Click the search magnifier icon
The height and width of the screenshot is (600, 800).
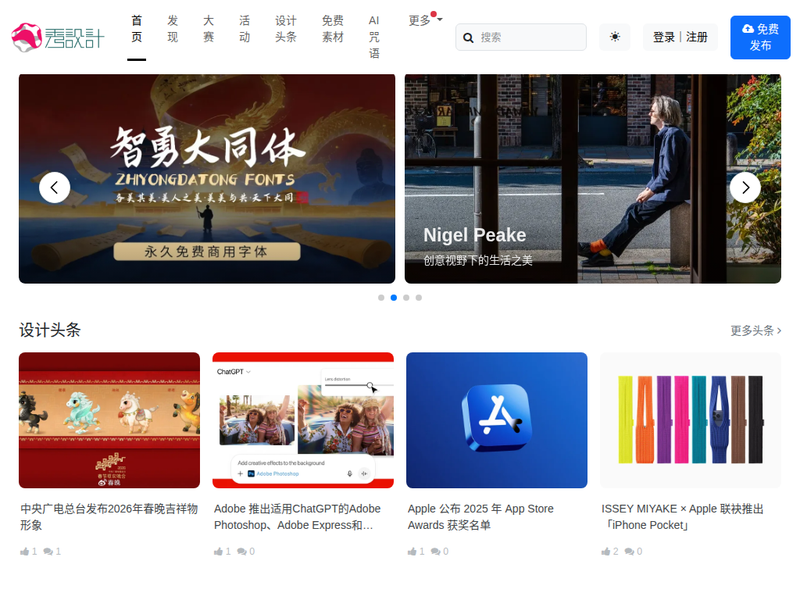click(x=468, y=38)
